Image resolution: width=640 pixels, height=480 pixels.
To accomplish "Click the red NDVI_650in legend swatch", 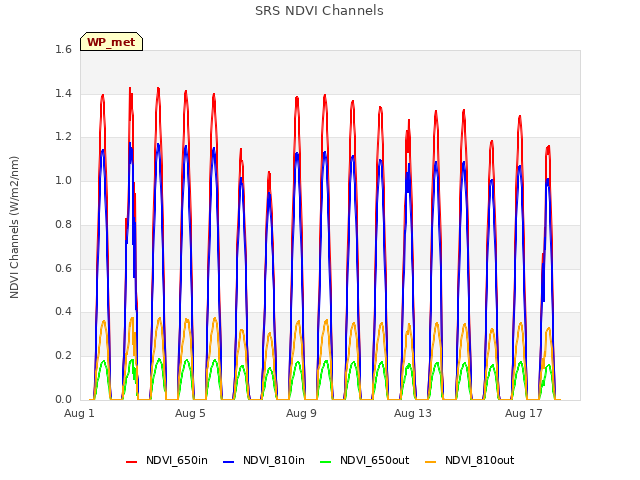I will pyautogui.click(x=131, y=461).
